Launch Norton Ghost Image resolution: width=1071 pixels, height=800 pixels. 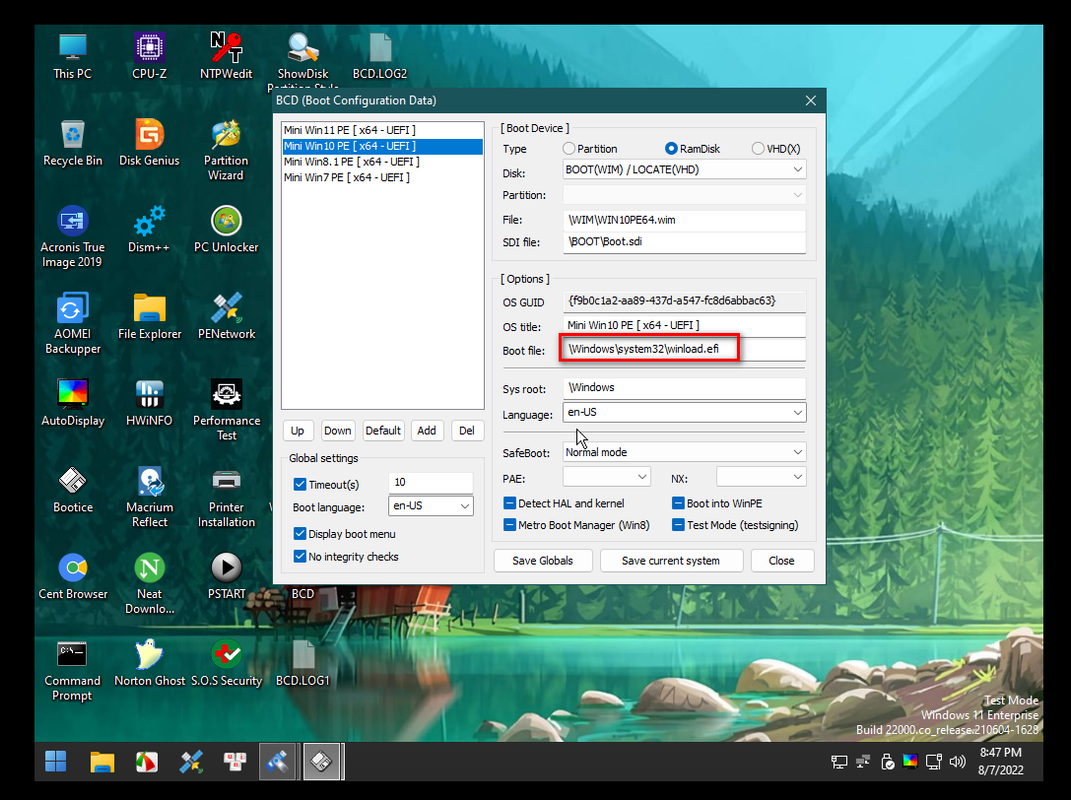pyautogui.click(x=149, y=663)
